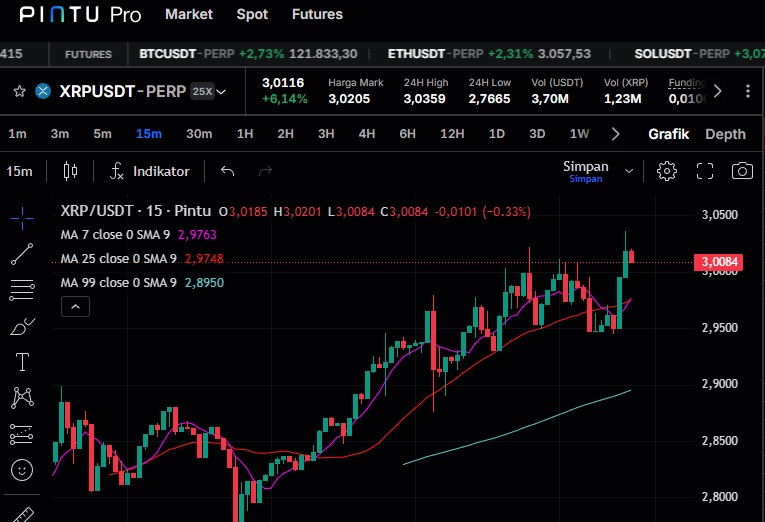Expand the Simpan layout dropdown arrow
The image size is (765, 522).
click(629, 171)
